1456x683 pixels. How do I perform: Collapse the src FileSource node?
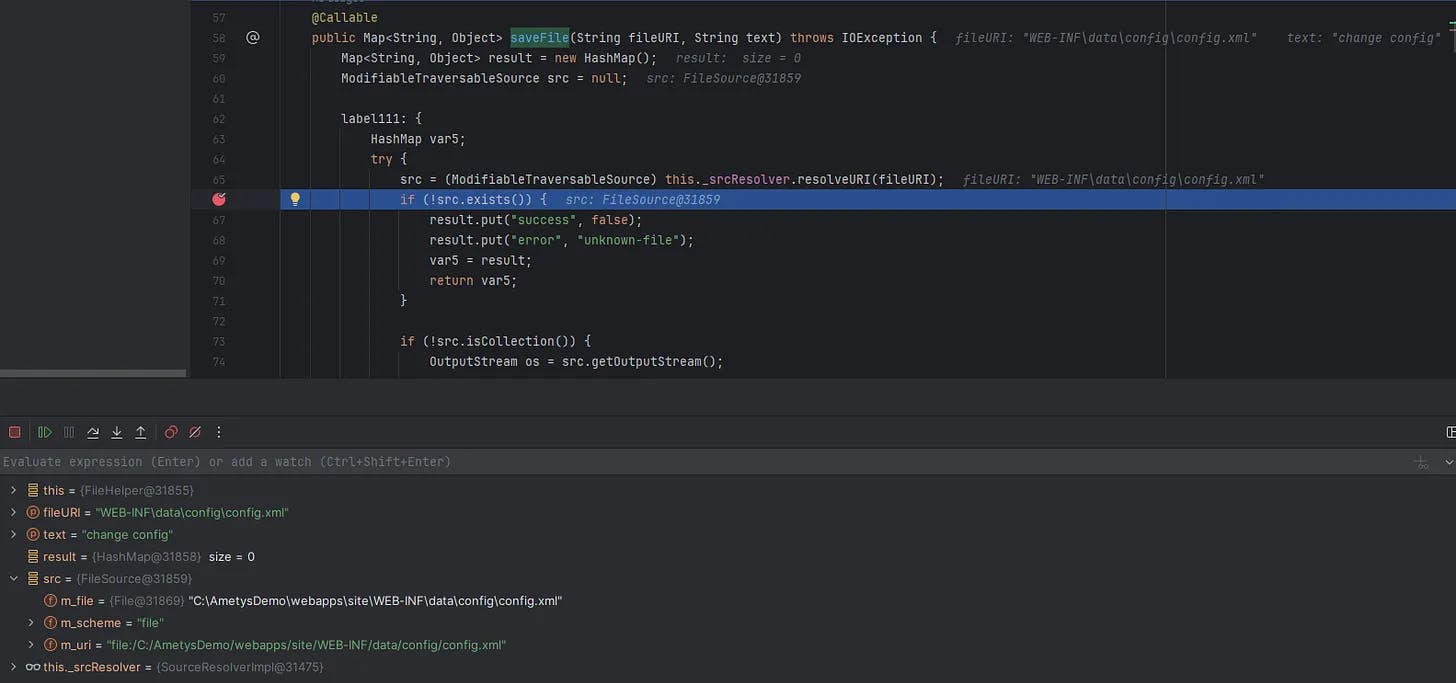13,578
